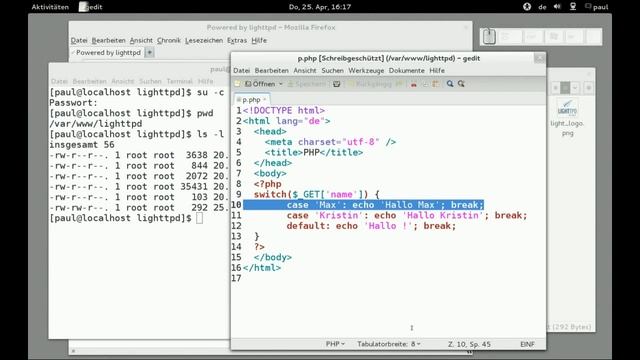Open the clock 'Do, 25. Apr, 16:17'
Viewport: 640px width, 360px height.
coord(320,7)
